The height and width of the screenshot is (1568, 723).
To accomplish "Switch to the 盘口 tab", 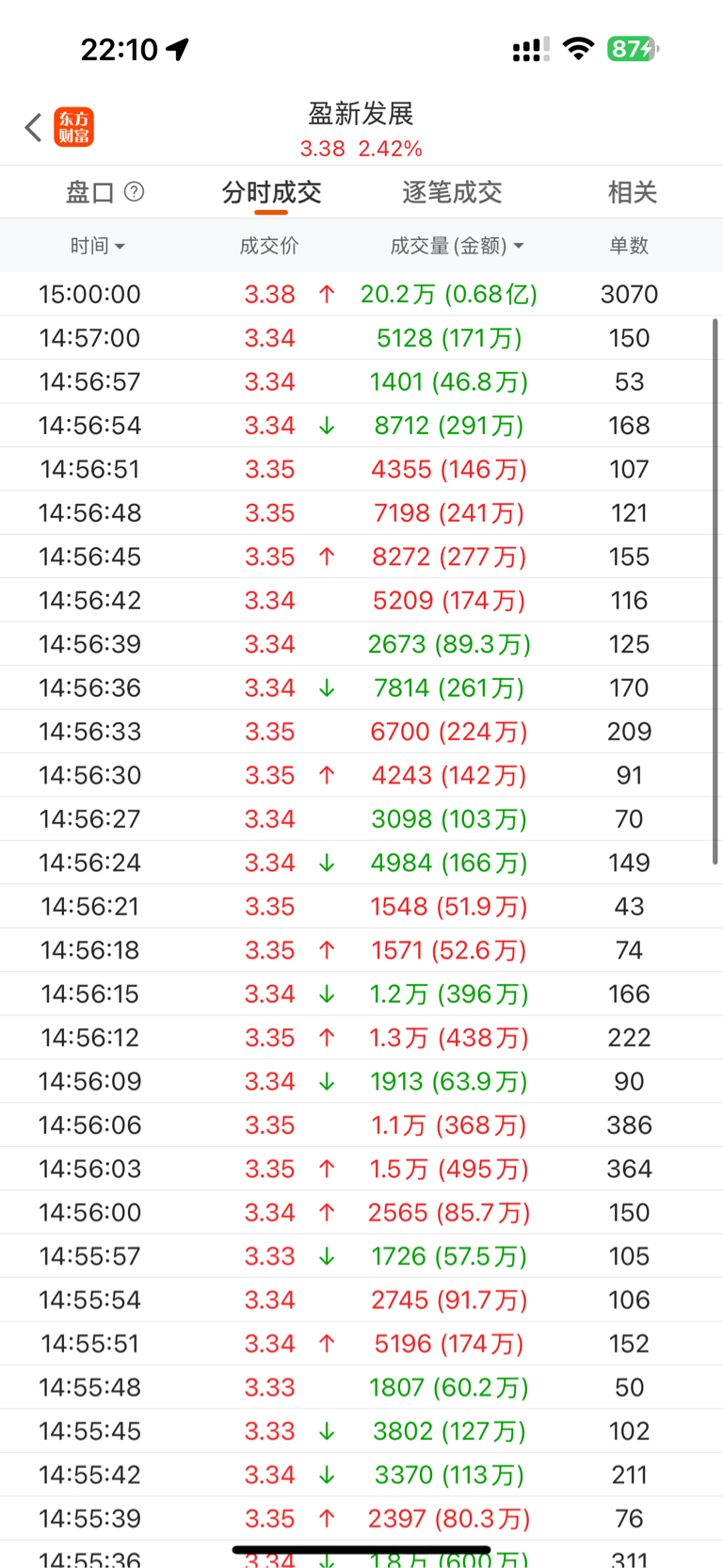I will (90, 193).
